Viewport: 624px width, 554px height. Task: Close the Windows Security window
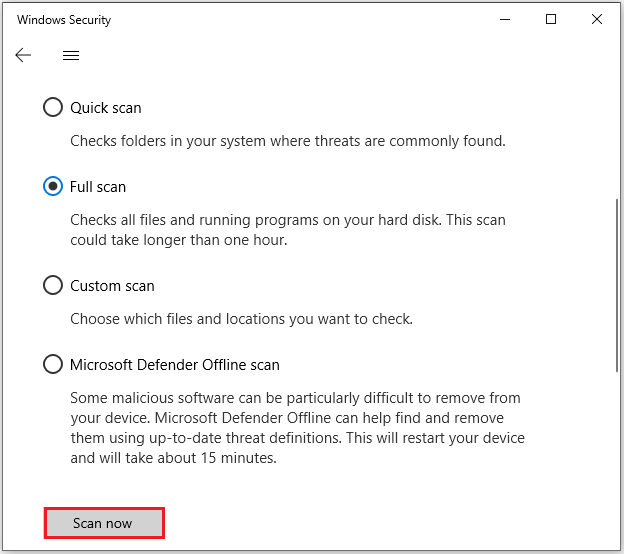597,19
